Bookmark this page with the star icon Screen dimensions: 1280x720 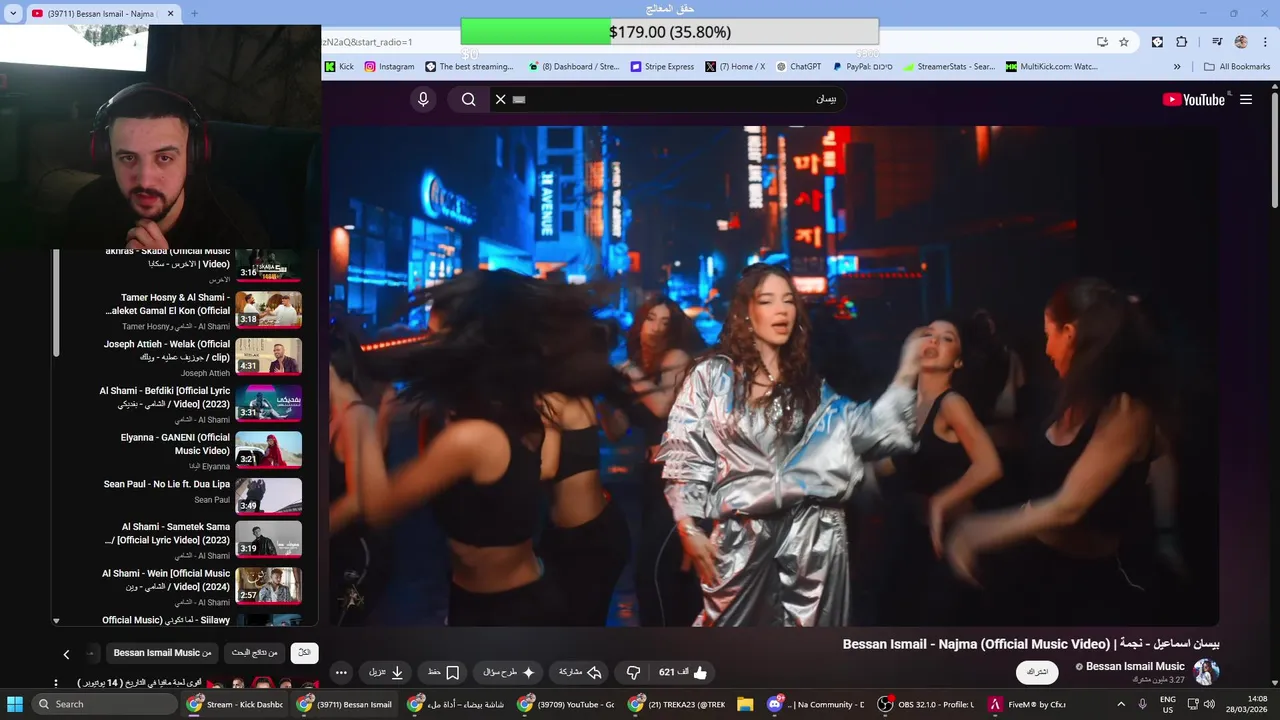point(1124,42)
